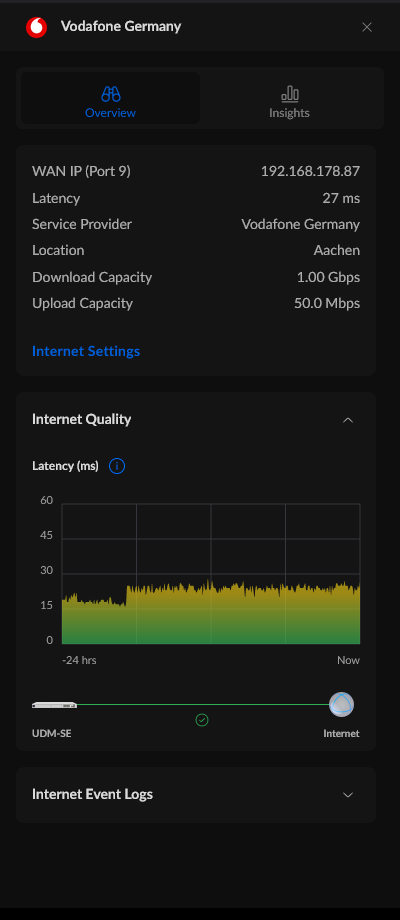The width and height of the screenshot is (400, 920).
Task: Click the Download Capacity 1.00 Gbps value
Action: pyautogui.click(x=328, y=277)
